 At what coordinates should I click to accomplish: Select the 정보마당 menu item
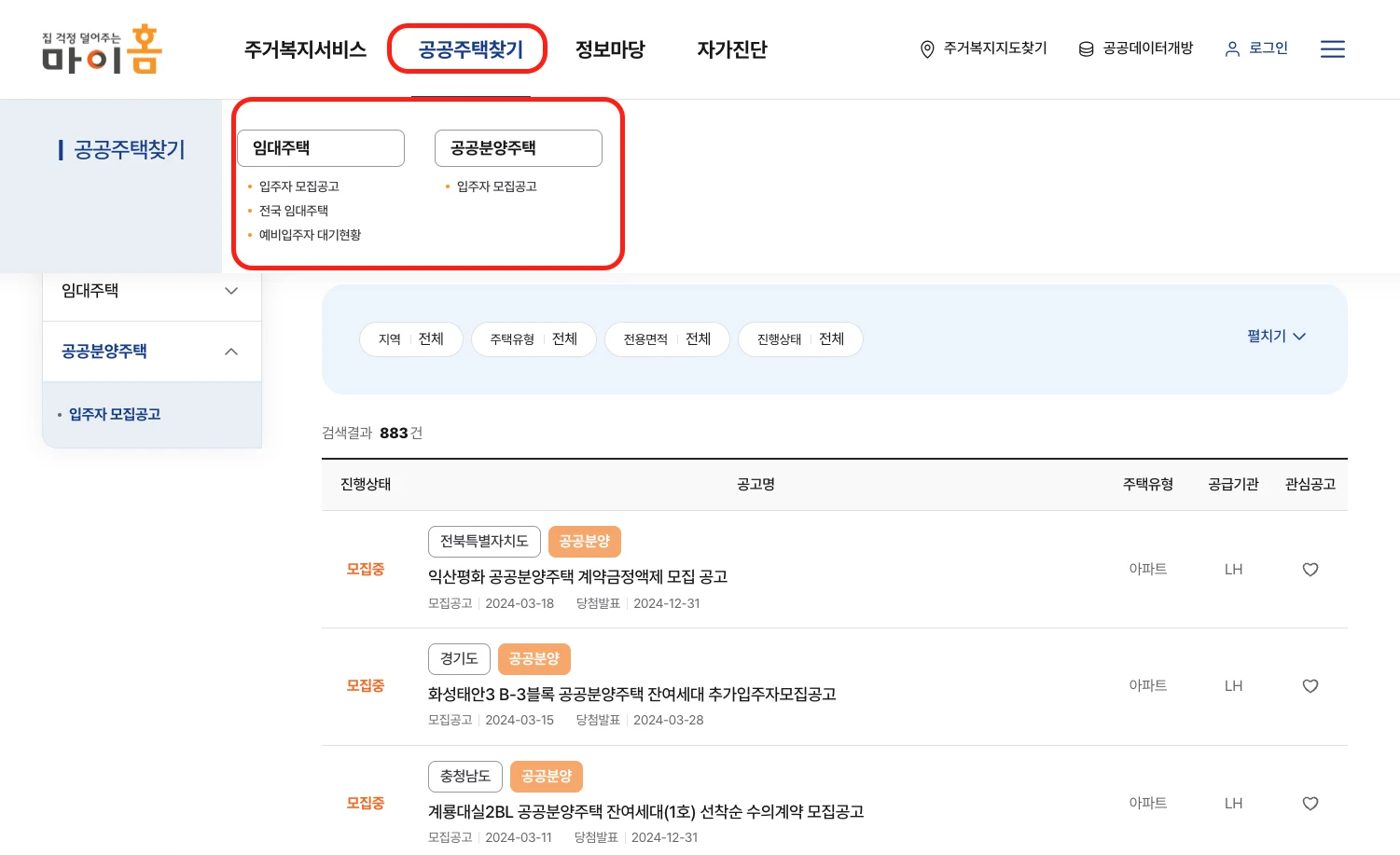tap(610, 49)
